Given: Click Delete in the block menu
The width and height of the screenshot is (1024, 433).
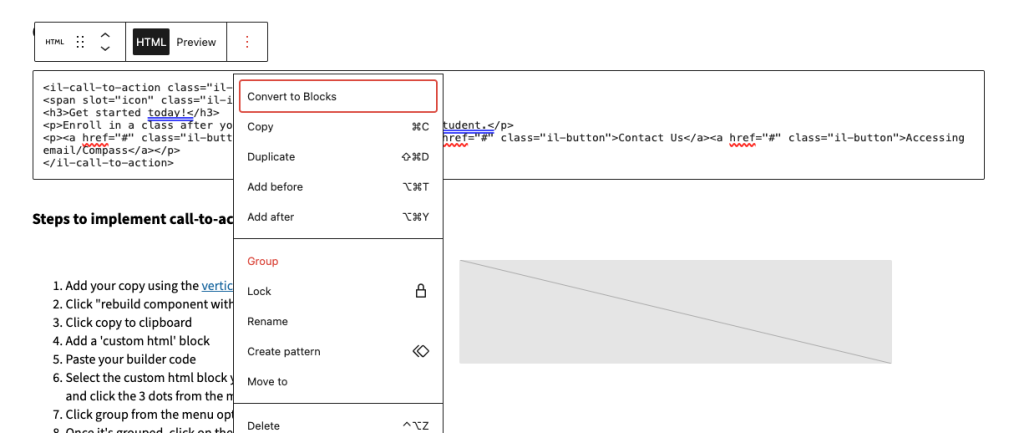Looking at the screenshot, I should (x=338, y=426).
